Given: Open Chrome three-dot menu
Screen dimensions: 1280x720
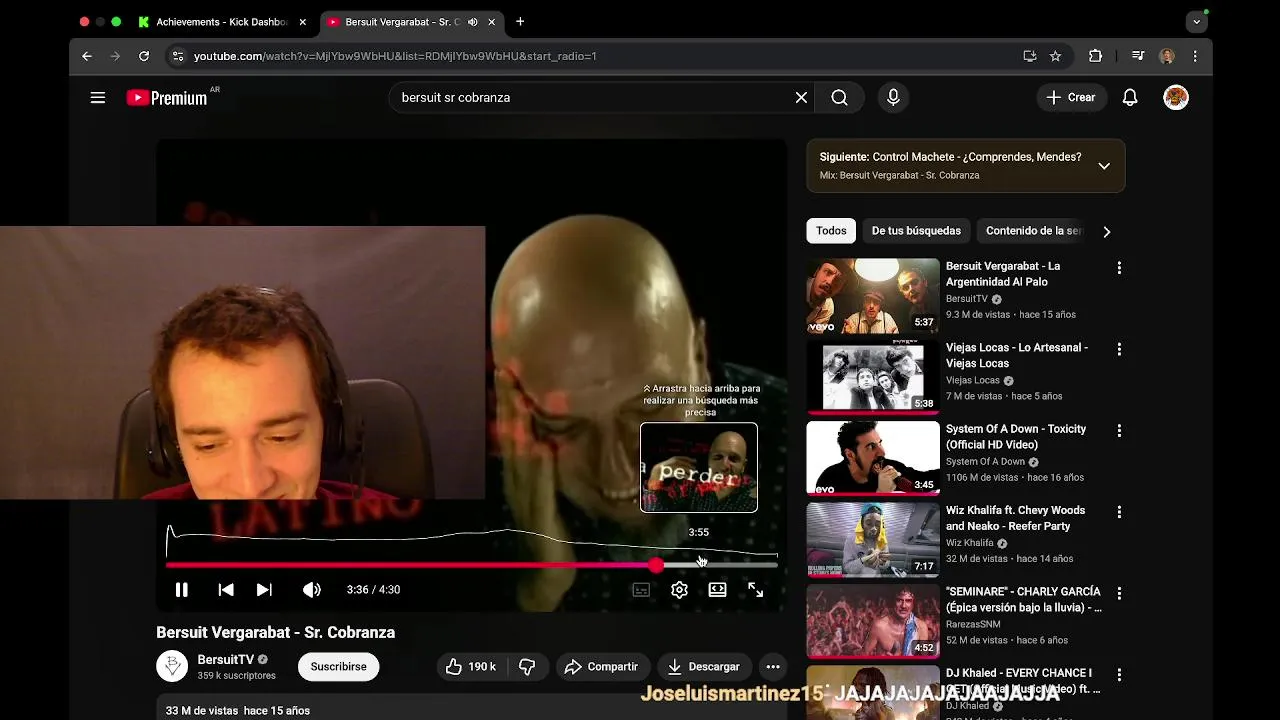Looking at the screenshot, I should coord(1195,56).
